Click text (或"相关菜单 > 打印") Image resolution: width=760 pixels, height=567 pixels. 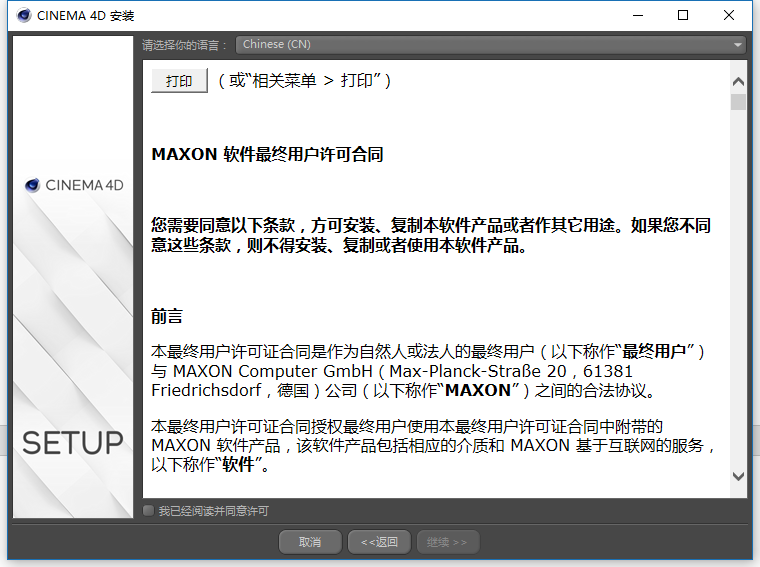[x=304, y=80]
